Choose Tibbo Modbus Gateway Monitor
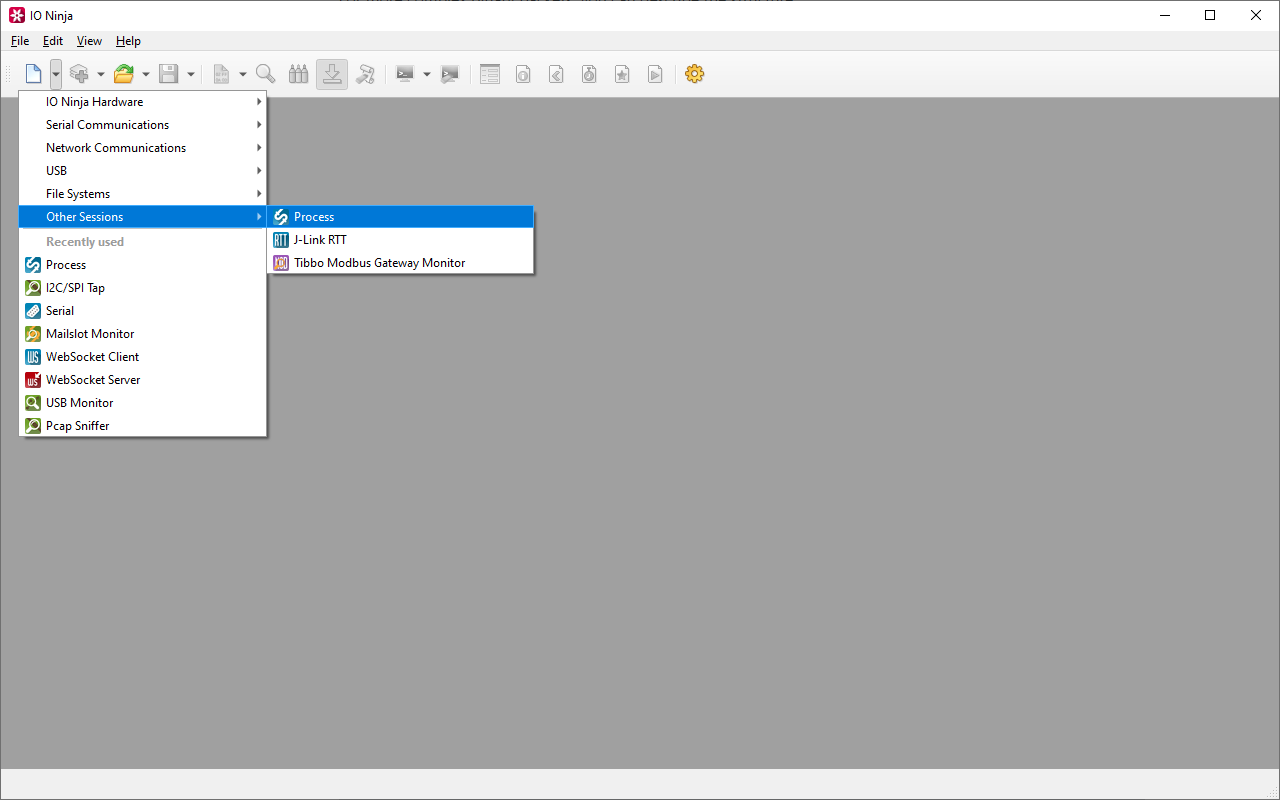1280x800 pixels. tap(400, 263)
